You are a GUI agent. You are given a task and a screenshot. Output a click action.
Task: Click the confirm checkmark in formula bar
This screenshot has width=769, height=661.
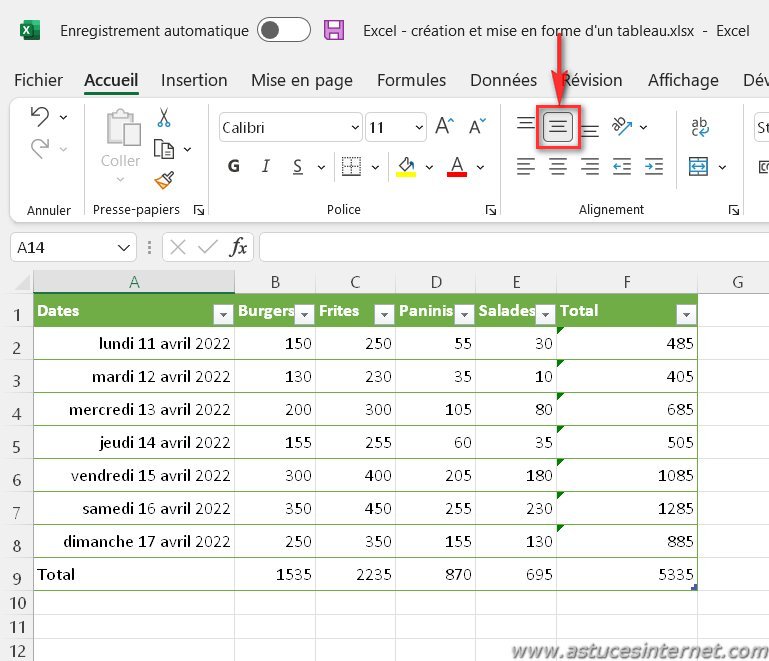(208, 247)
